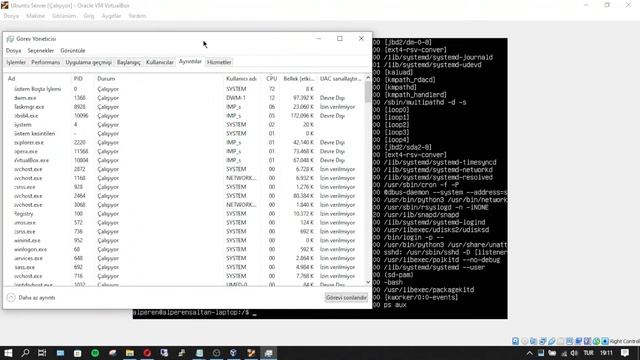Select the Registry process row
640x360 pixels.
184,214
